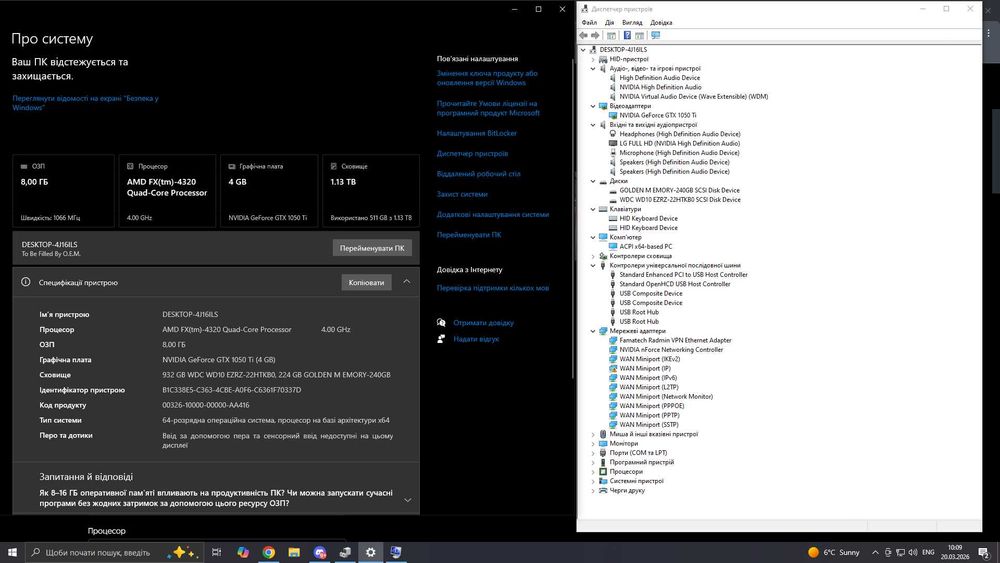Screen dimensions: 1000x563
Task: Open File Explorer from the taskbar
Action: pyautogui.click(x=294, y=552)
